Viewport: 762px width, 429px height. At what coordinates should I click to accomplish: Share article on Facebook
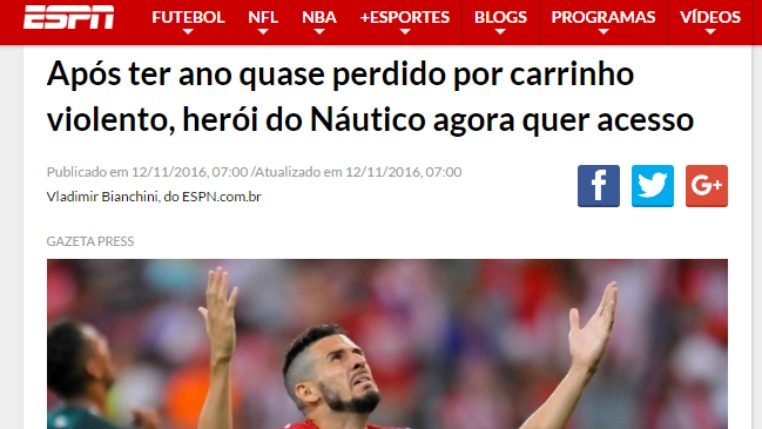598,186
